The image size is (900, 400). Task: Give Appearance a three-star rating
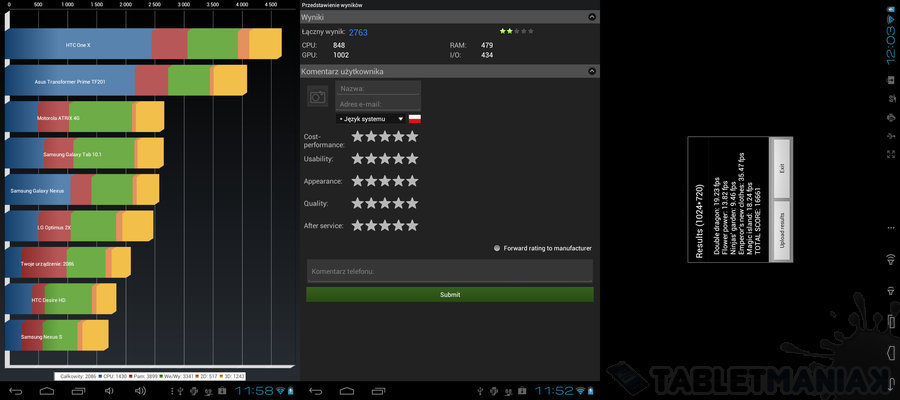(385, 181)
